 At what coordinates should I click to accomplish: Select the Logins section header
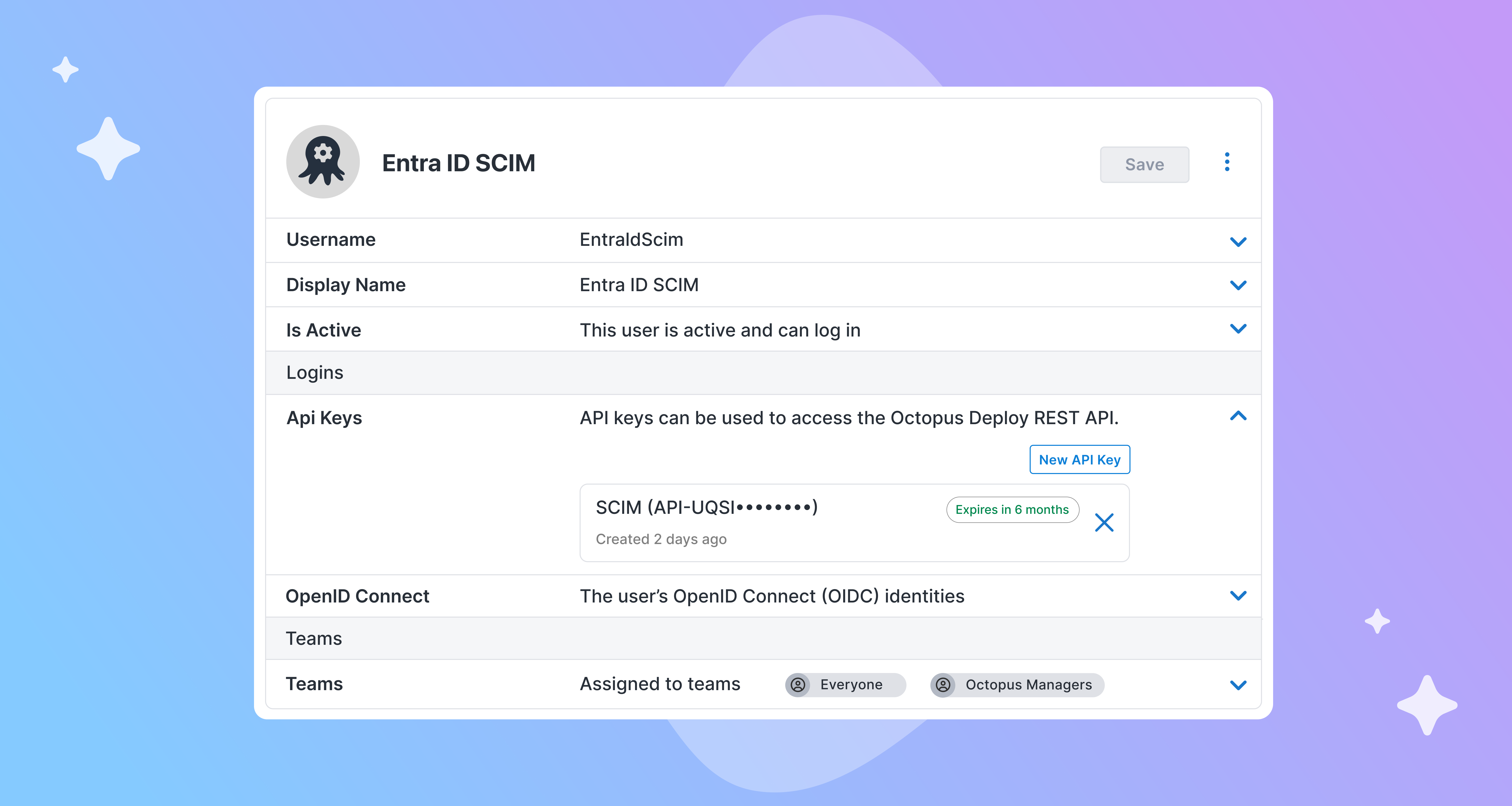[x=315, y=372]
